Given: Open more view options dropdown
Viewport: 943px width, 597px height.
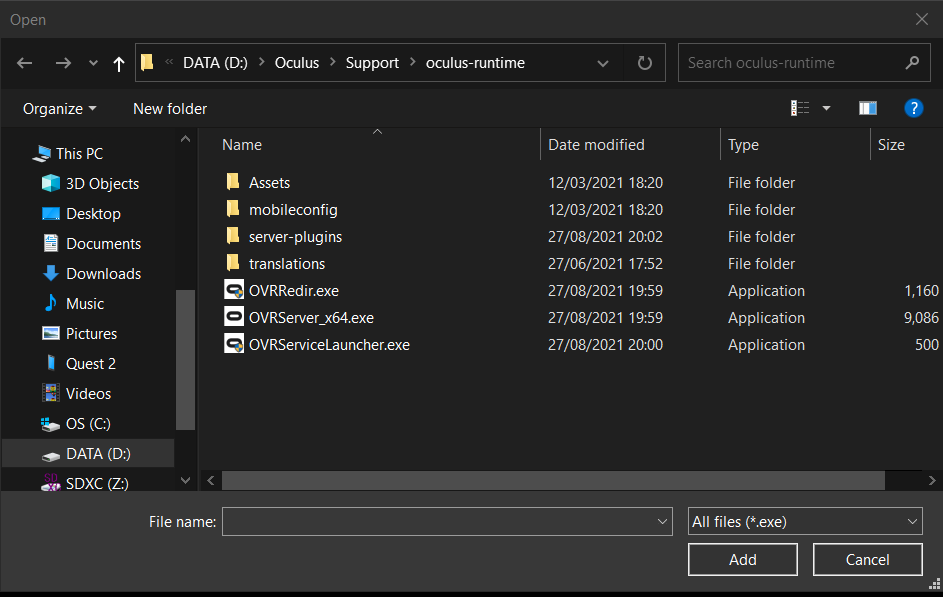Looking at the screenshot, I should point(826,108).
